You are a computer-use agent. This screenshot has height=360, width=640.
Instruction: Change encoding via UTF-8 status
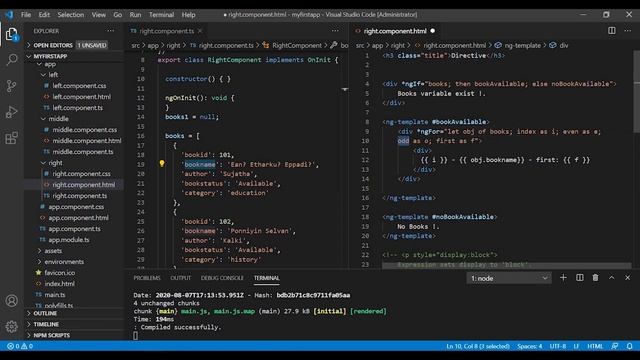pyautogui.click(x=558, y=346)
